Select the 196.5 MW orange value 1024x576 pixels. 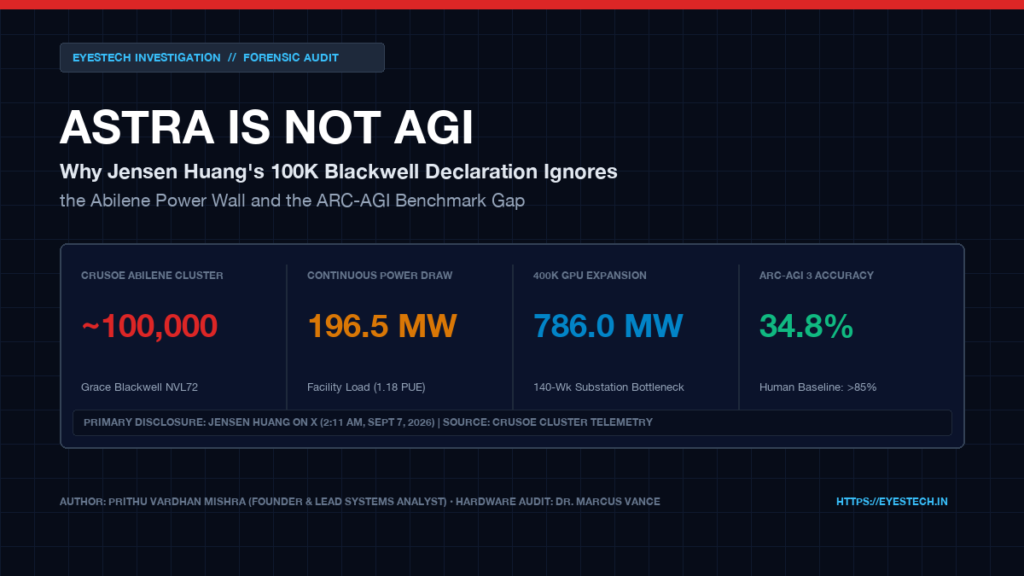click(382, 326)
